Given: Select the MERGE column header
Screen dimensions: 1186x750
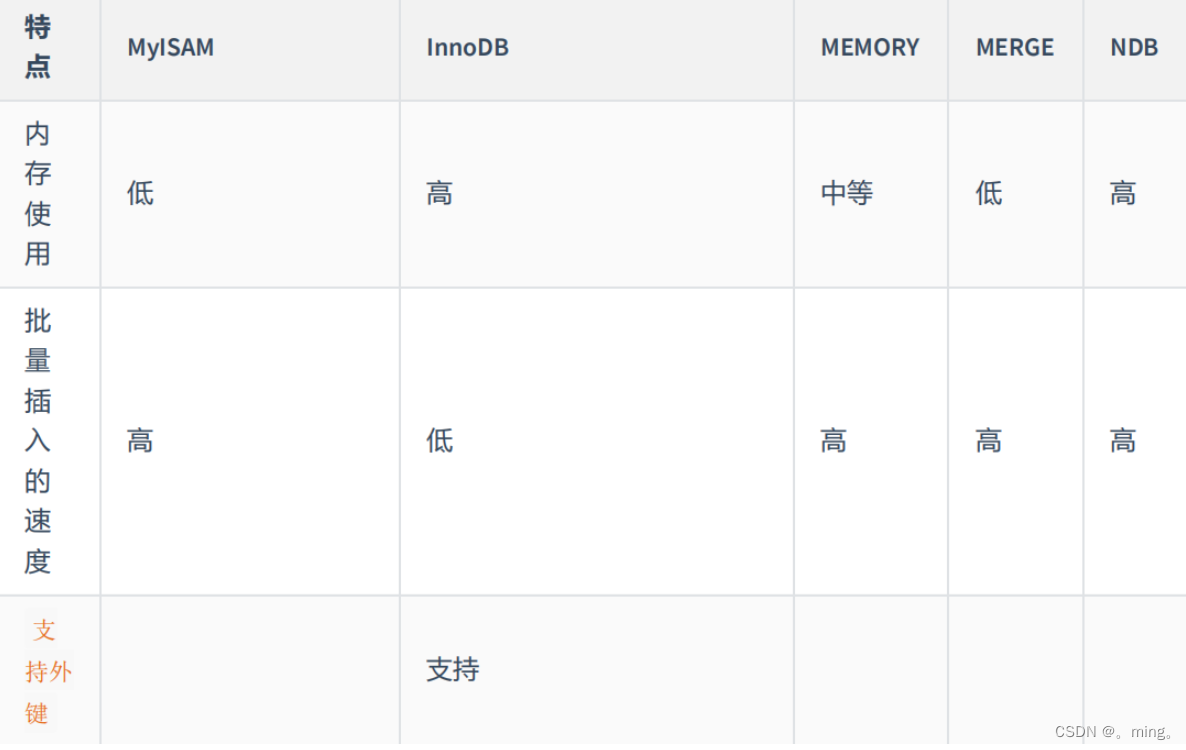Looking at the screenshot, I should (1014, 48).
